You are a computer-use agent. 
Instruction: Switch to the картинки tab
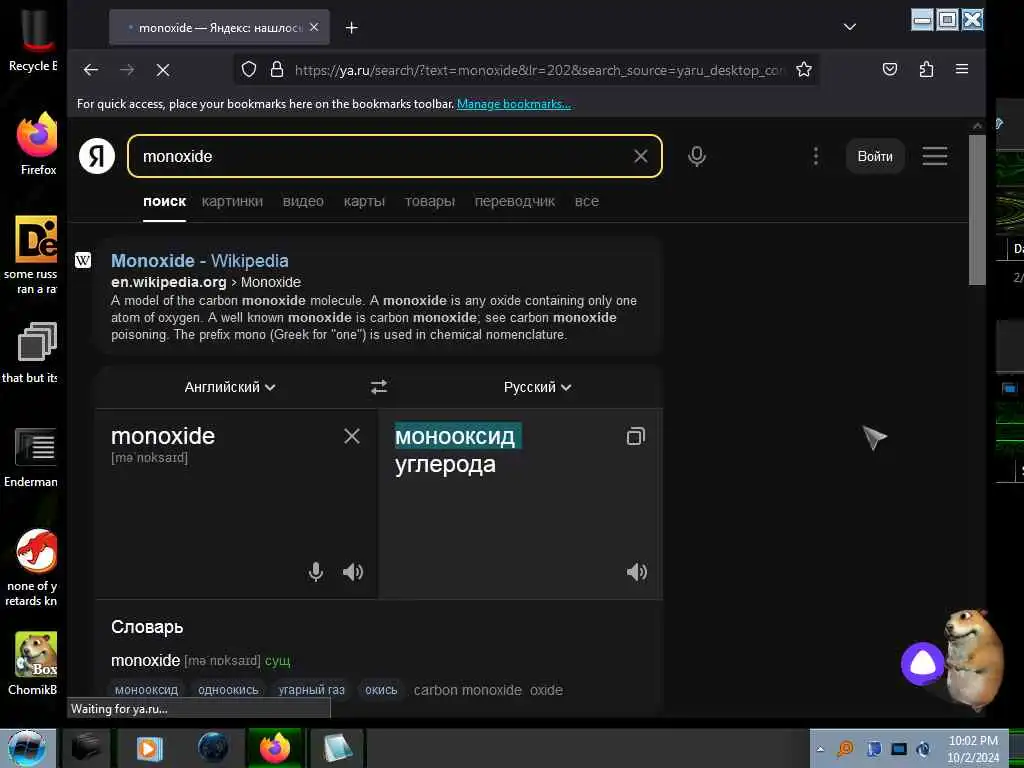coord(232,201)
